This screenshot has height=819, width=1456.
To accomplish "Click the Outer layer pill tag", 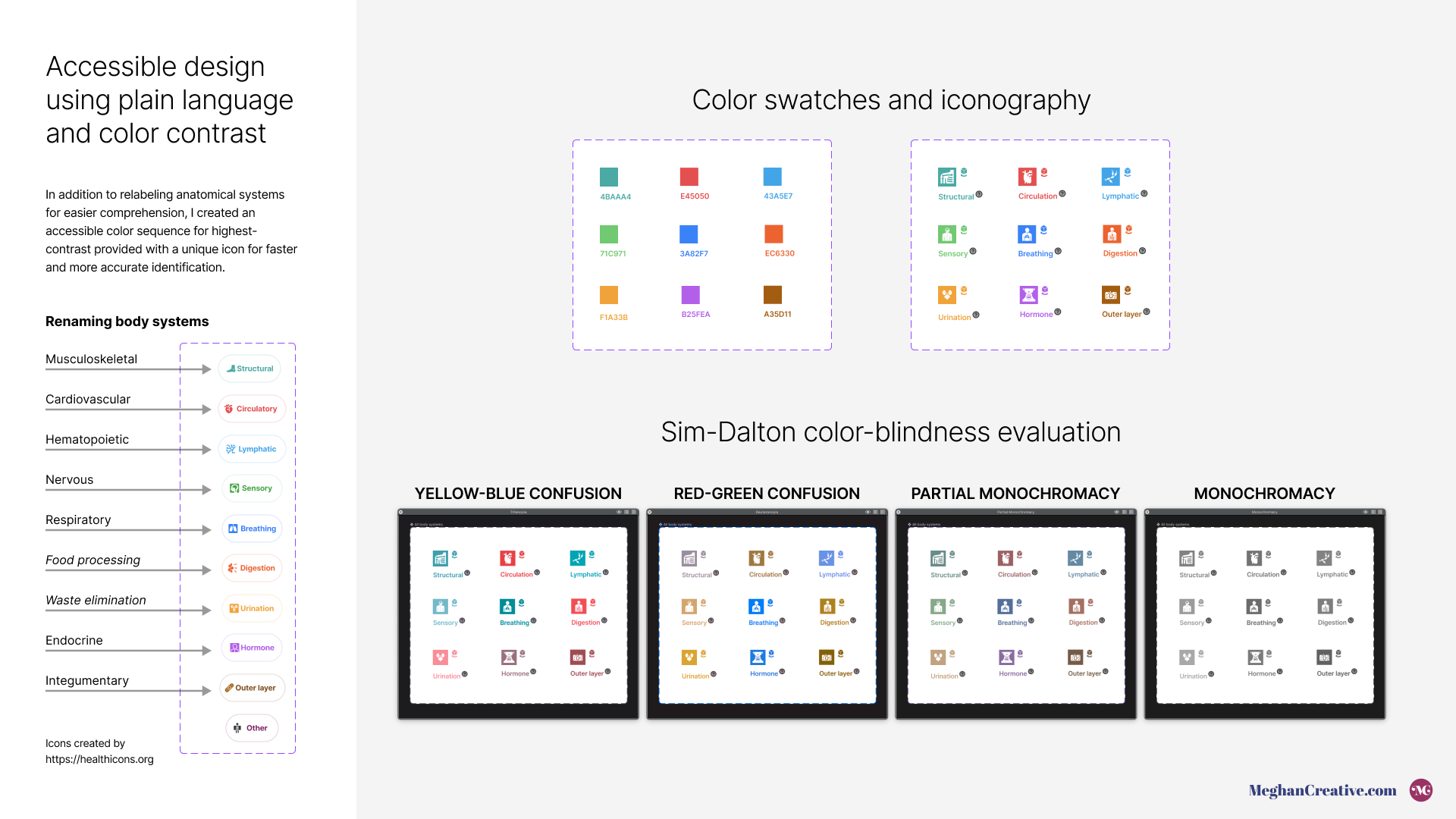I will click(252, 688).
